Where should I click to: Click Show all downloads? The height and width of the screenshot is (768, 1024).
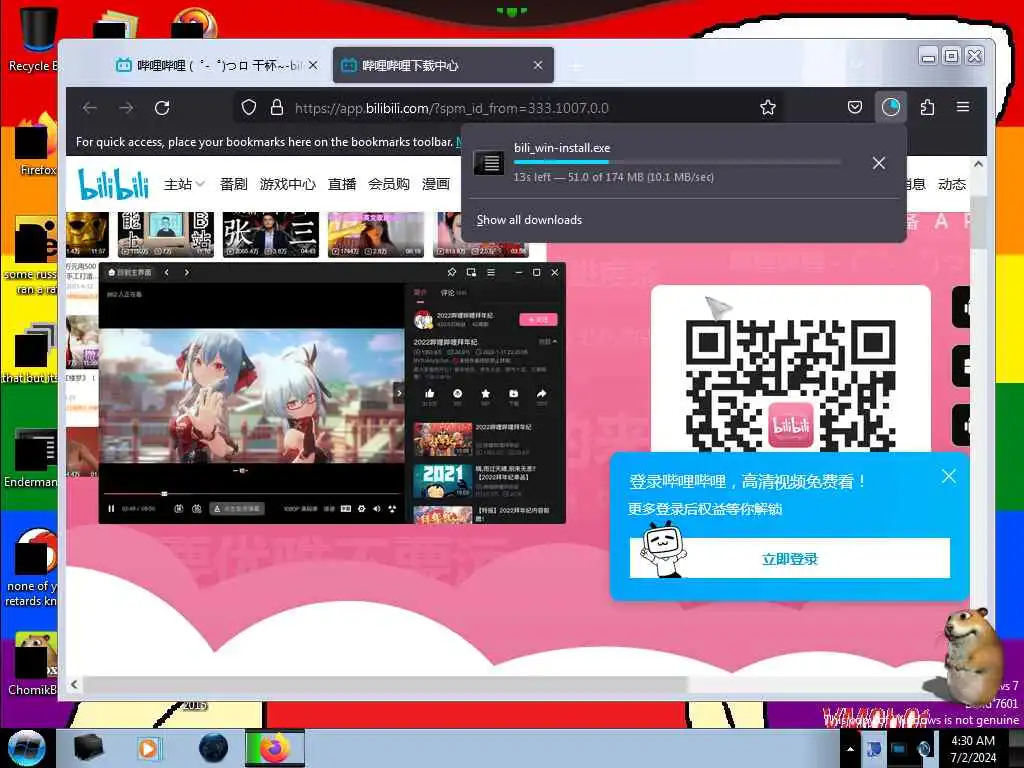point(529,219)
